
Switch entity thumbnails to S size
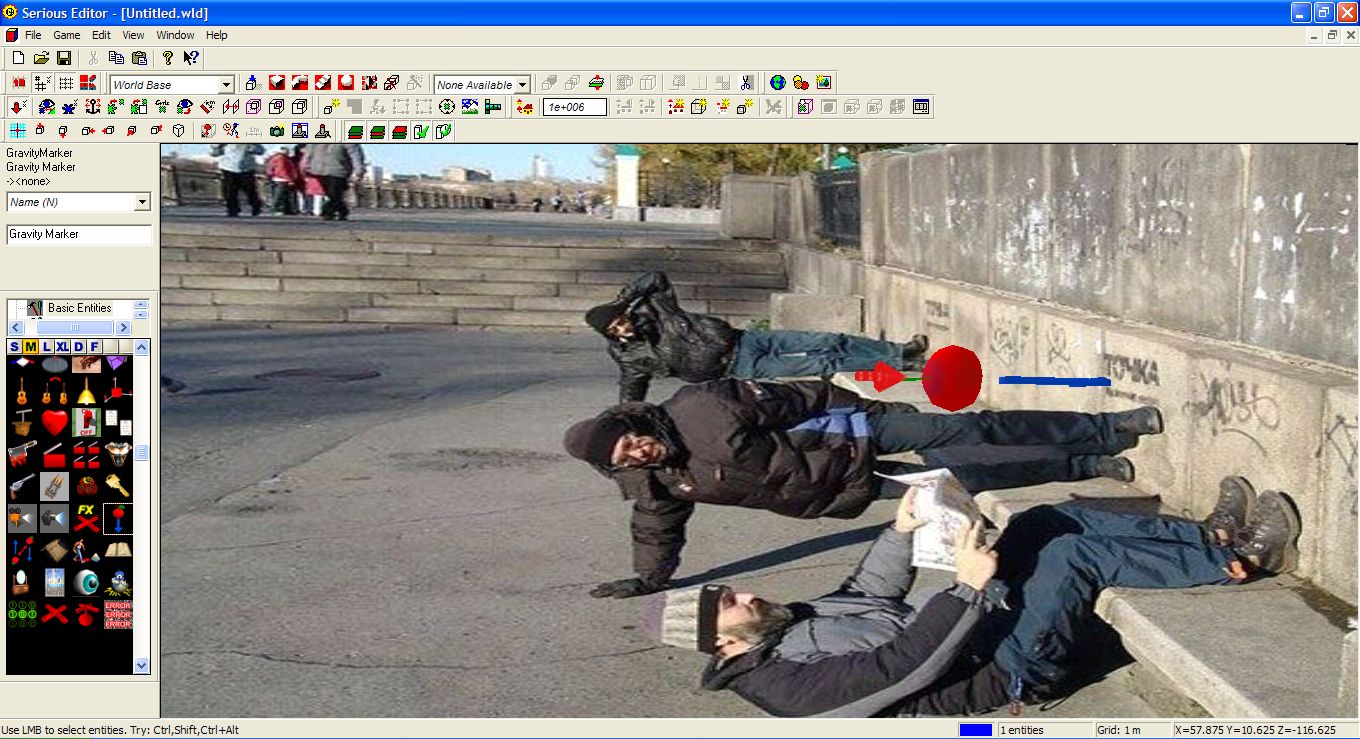tap(14, 347)
